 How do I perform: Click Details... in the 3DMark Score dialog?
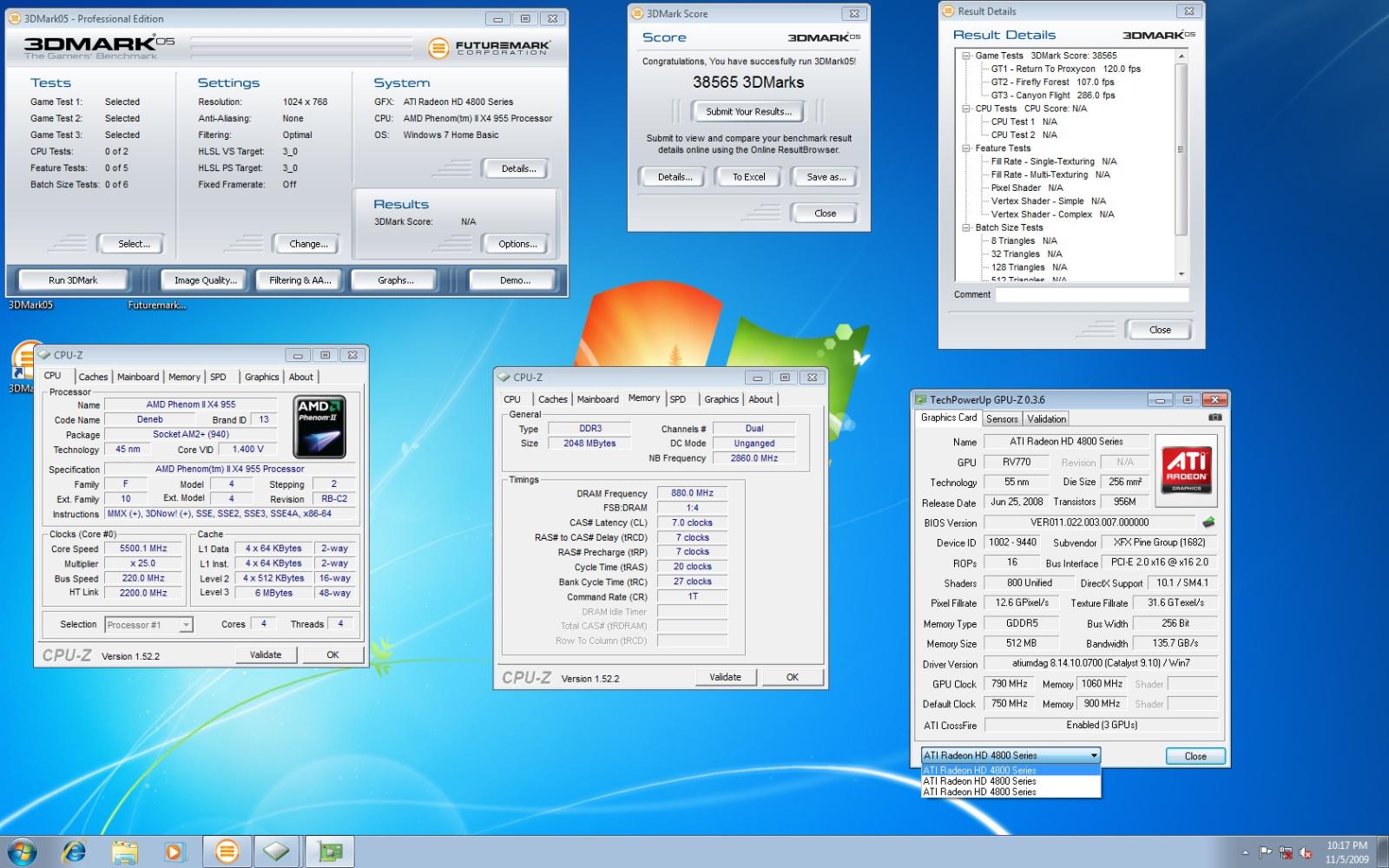[x=675, y=176]
